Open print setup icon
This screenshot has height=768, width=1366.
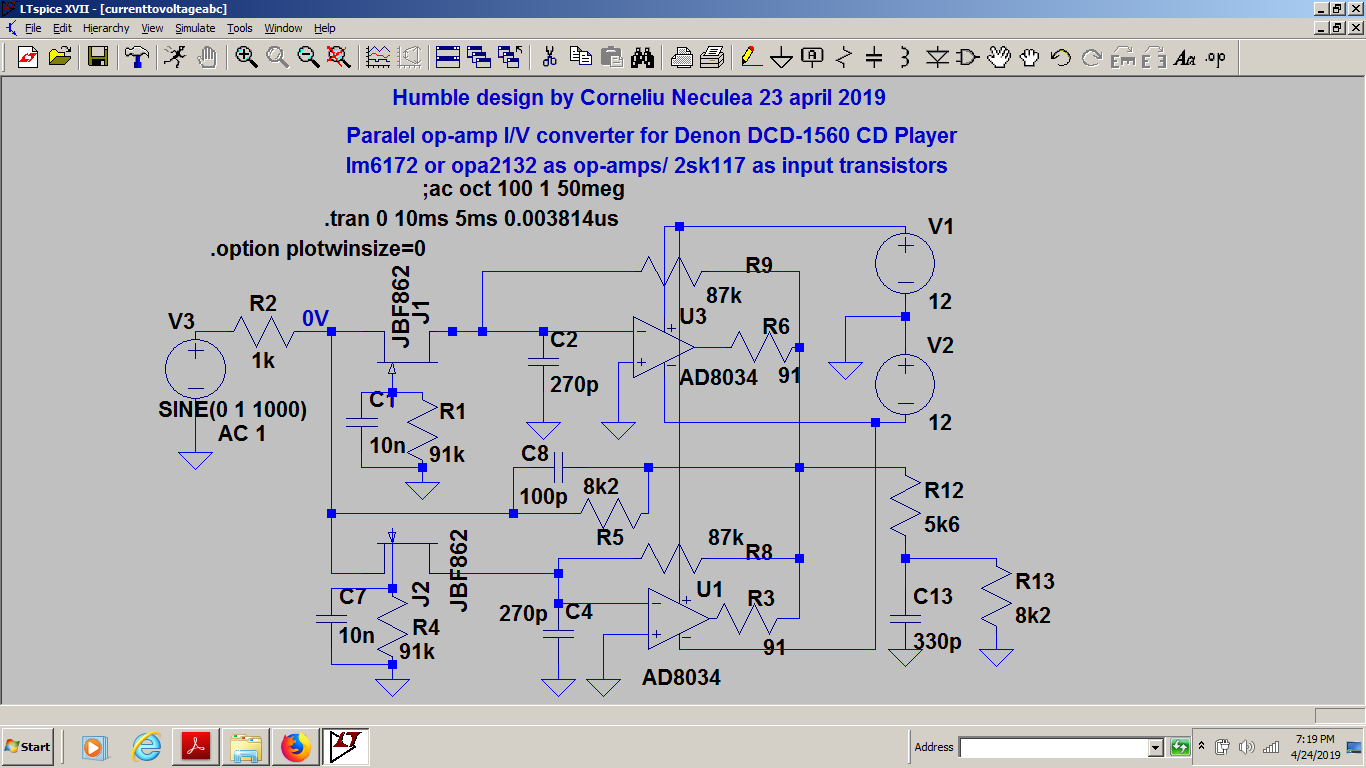click(x=681, y=57)
